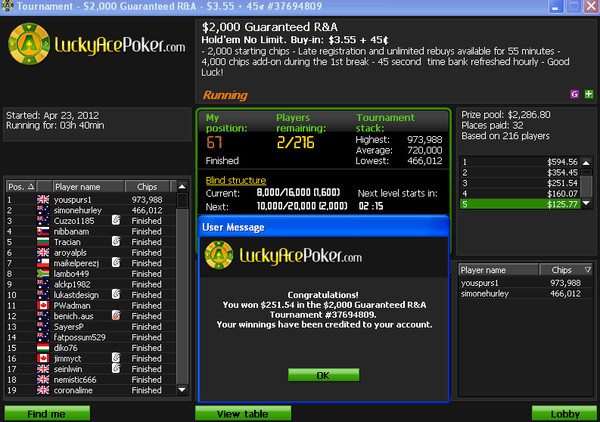Sort right panel by Chips descending arrow
Viewport: 600px width, 422px height.
[x=588, y=270]
